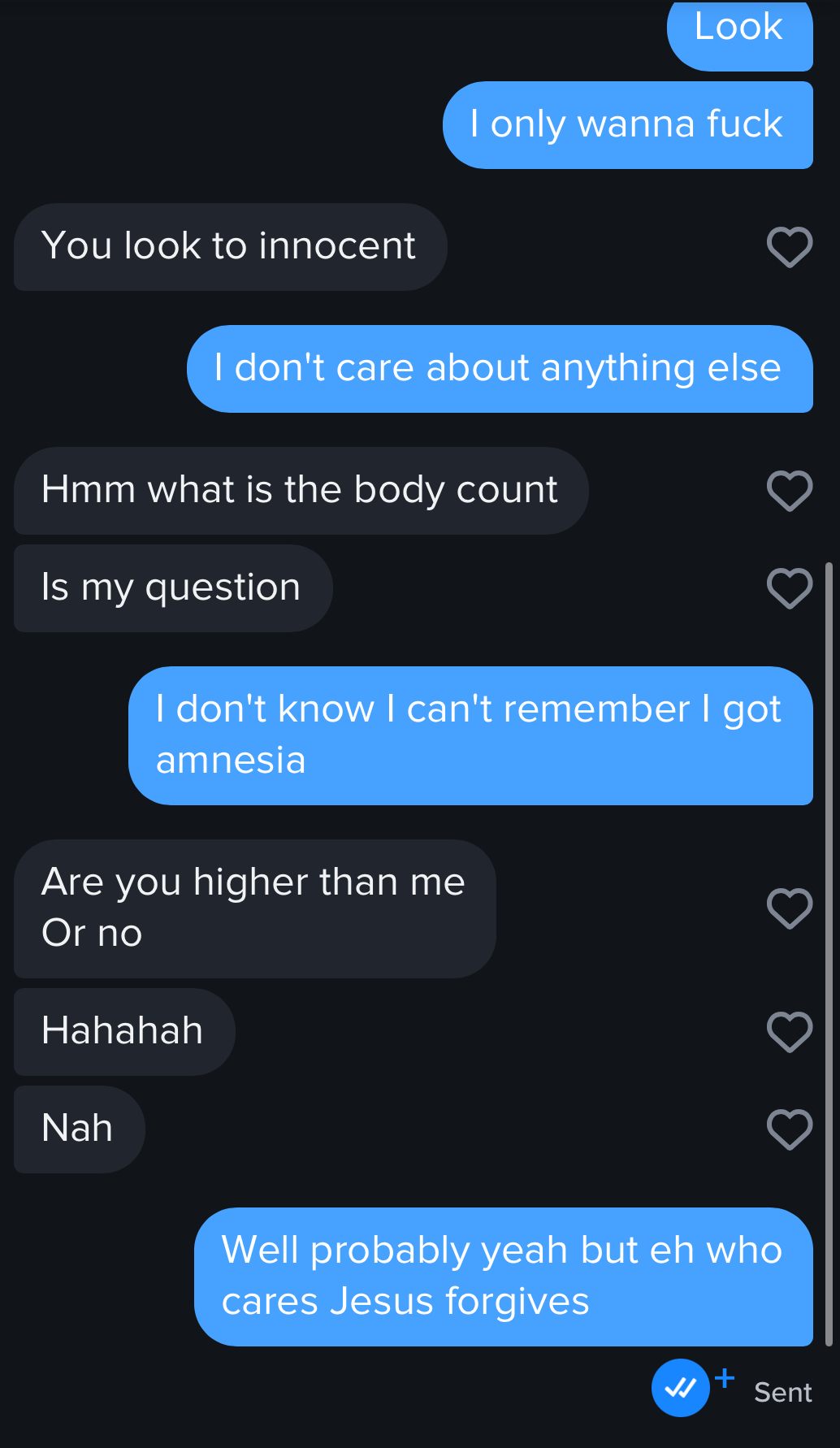Toggle like heart on "Hahahah" message
Image resolution: width=840 pixels, height=1448 pixels.
[790, 1032]
